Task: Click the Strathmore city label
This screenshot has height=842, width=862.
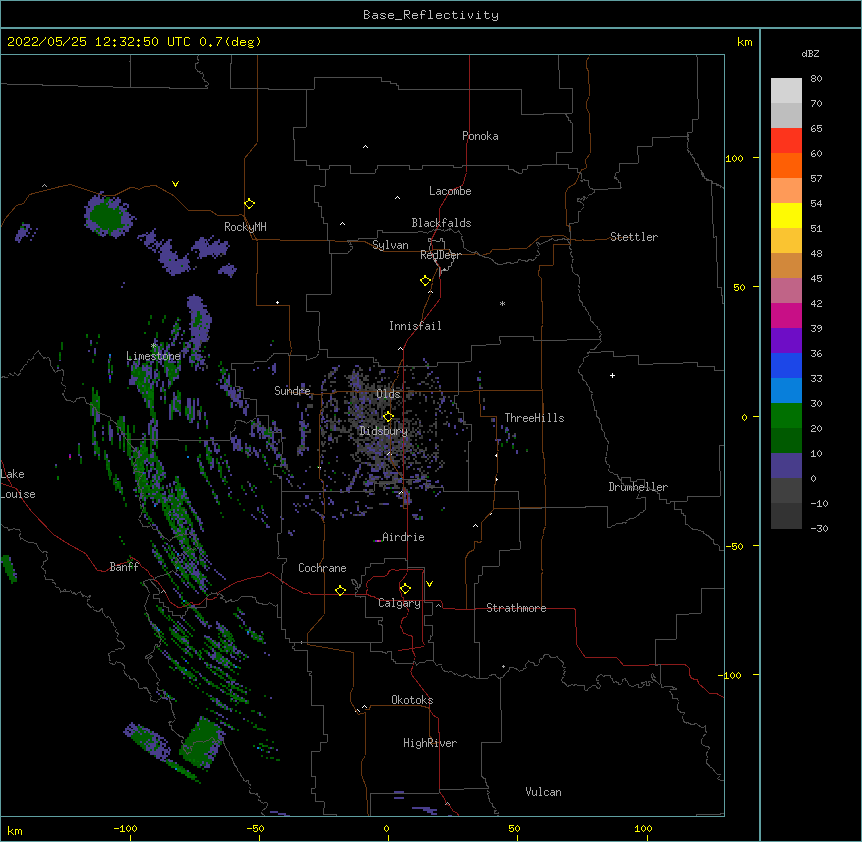Action: coord(516,608)
